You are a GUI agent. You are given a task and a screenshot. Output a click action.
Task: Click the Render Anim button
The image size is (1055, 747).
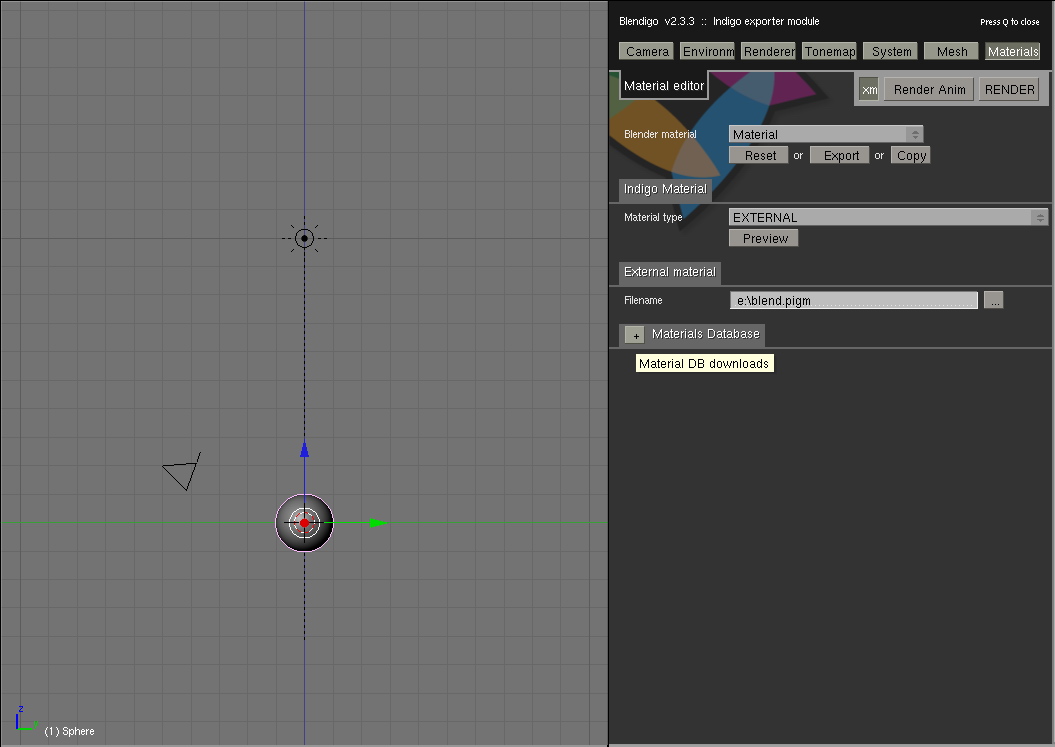point(929,89)
